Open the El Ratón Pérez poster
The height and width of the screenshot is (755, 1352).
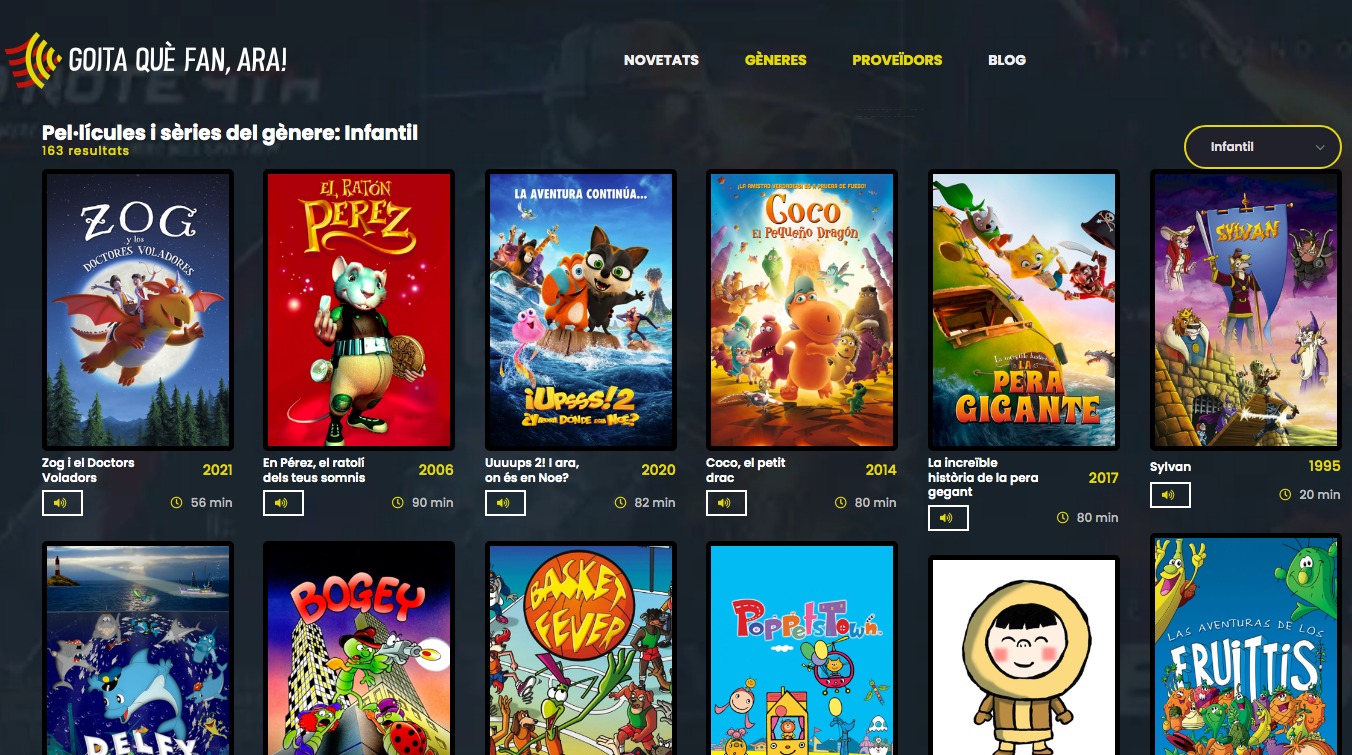(359, 310)
